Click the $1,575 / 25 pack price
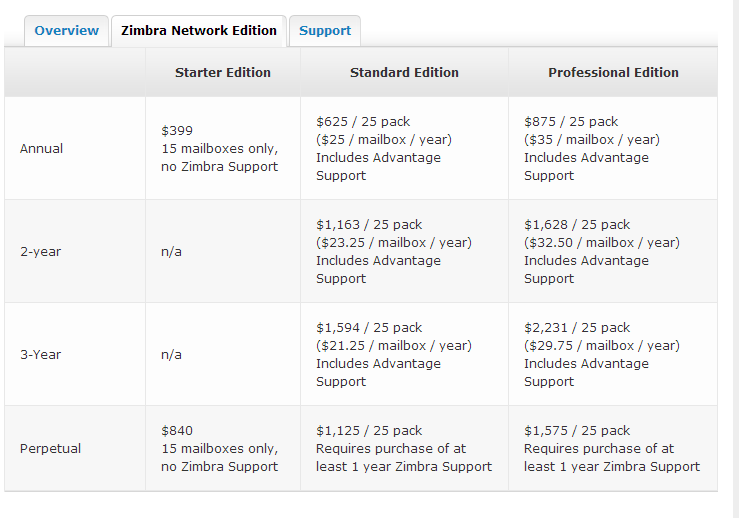This screenshot has width=739, height=518. tap(577, 431)
